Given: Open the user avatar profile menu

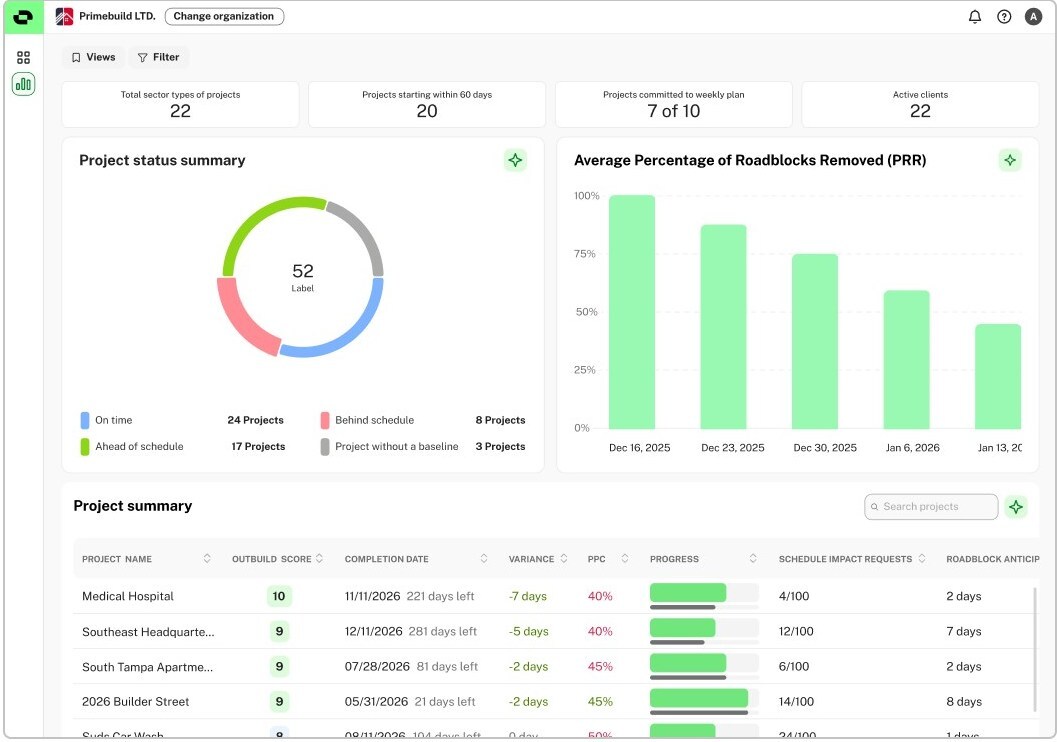Looking at the screenshot, I should pyautogui.click(x=1034, y=17).
